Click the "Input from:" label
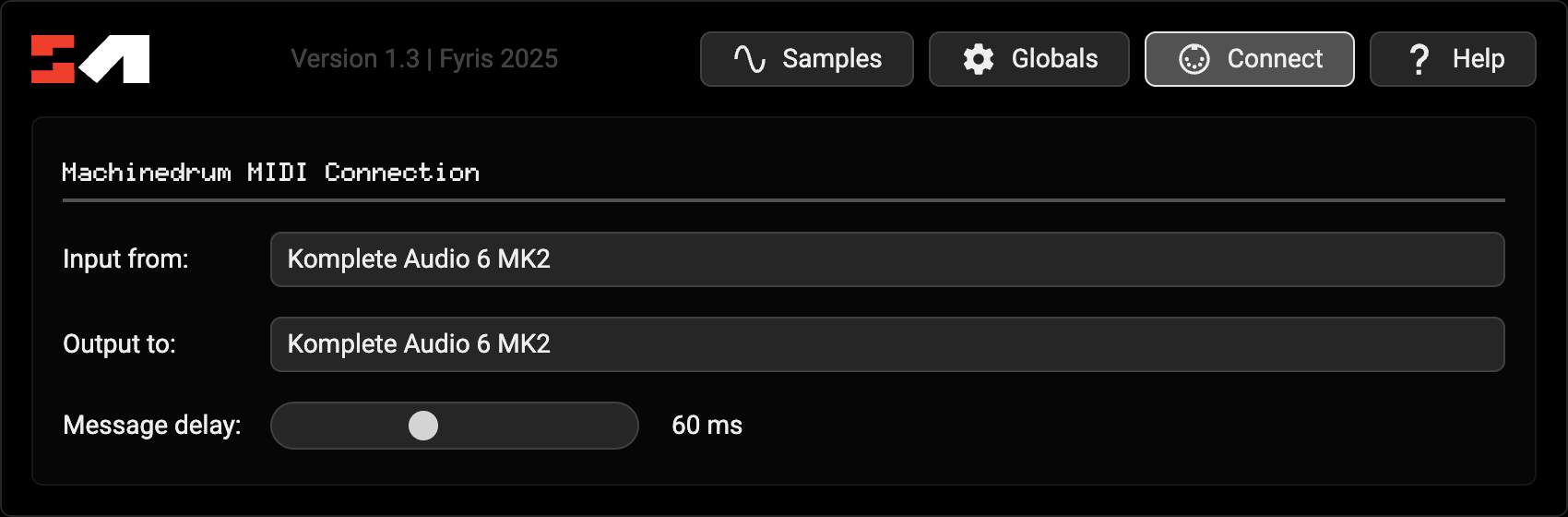The height and width of the screenshot is (517, 1568). pos(125,259)
